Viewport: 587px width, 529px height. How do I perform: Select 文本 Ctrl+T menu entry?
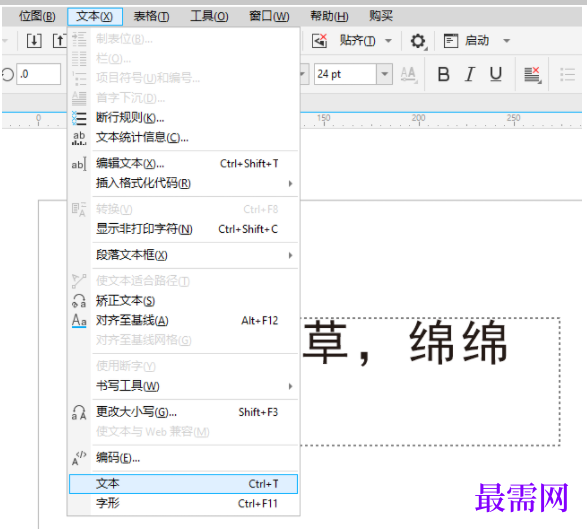[x=183, y=484]
